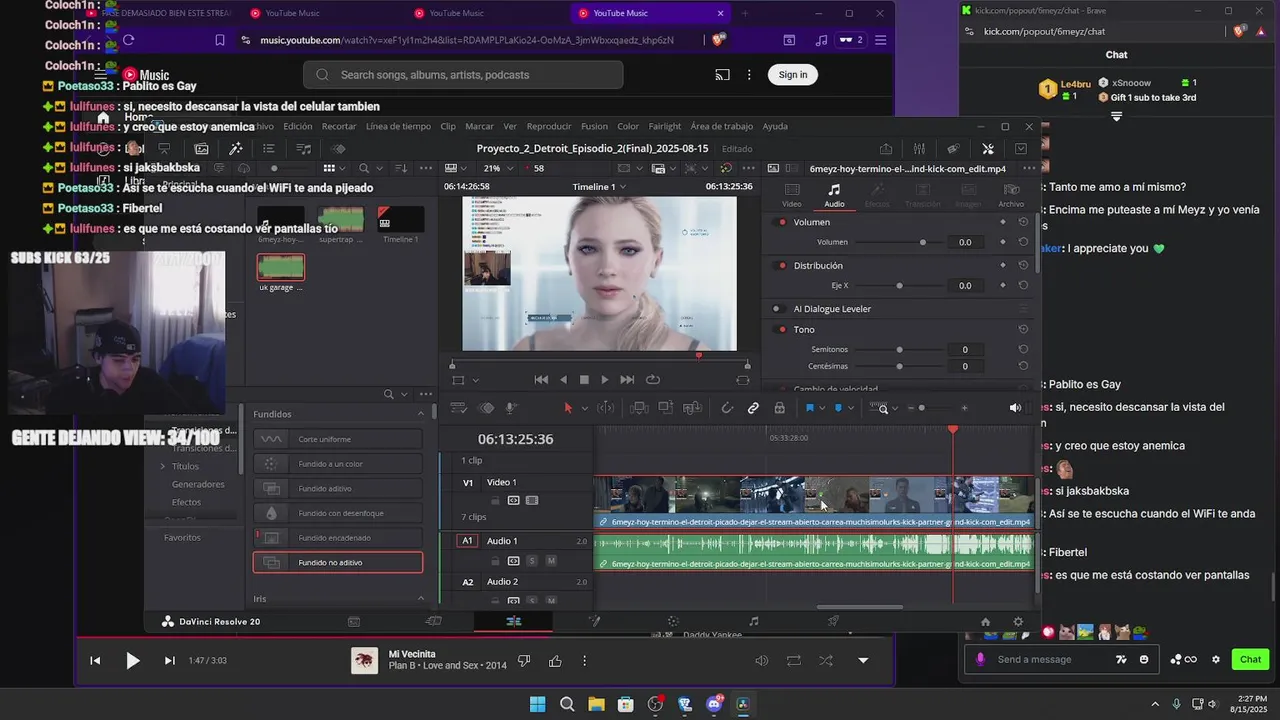This screenshot has height=720, width=1280.
Task: Open the cast icon in YouTube Music
Action: (722, 74)
